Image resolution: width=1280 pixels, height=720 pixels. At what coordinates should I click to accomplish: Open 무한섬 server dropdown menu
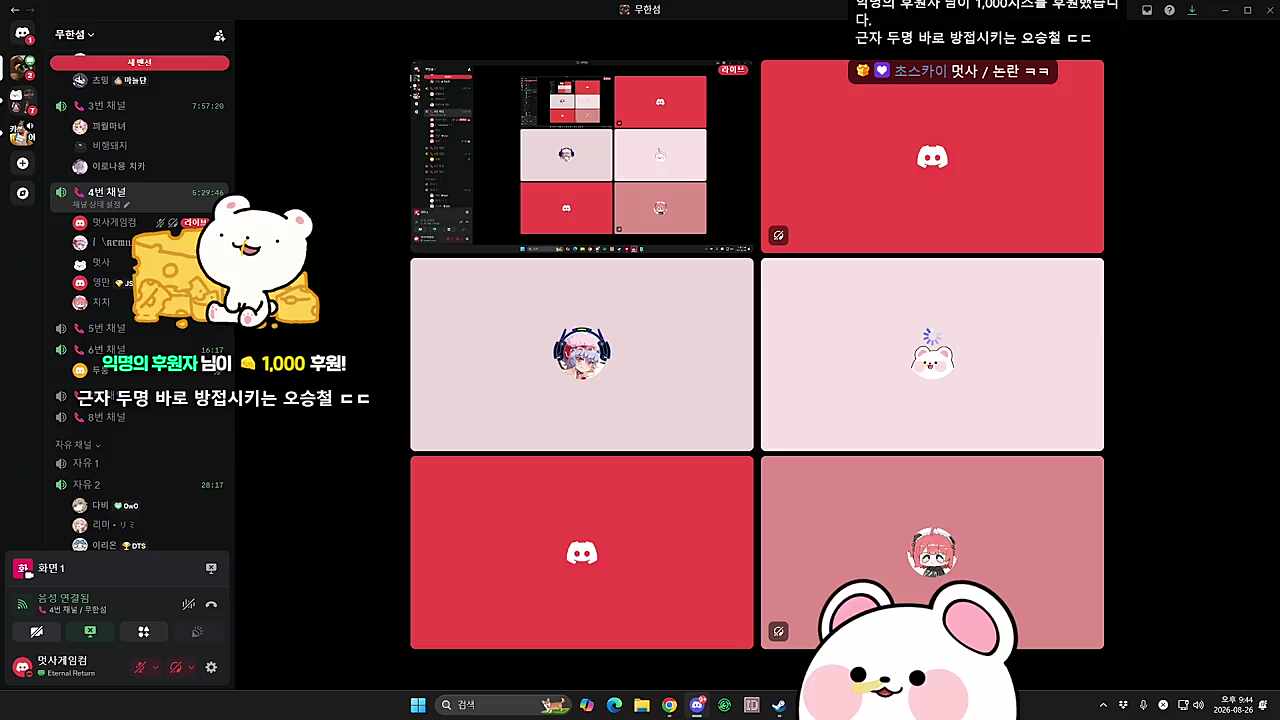(75, 34)
